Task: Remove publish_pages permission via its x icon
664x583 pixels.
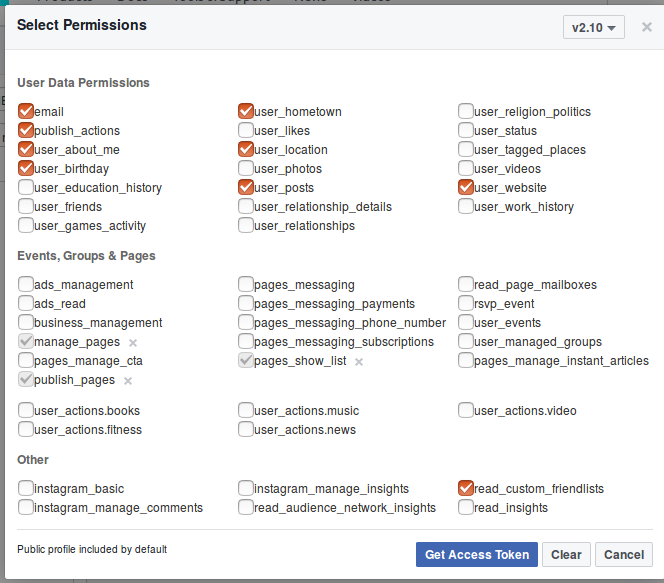Action: point(128,381)
